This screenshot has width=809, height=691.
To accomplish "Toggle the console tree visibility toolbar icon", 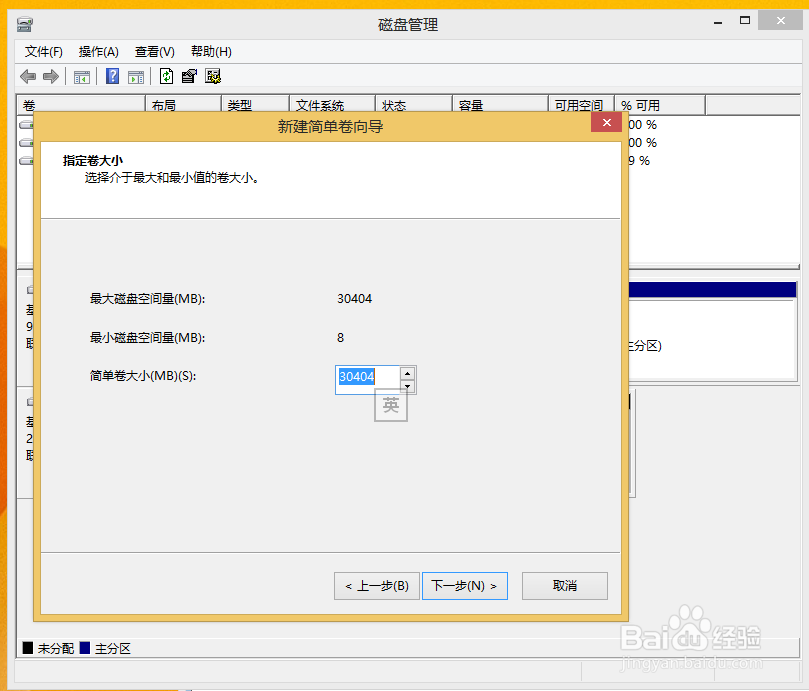I will tap(82, 76).
